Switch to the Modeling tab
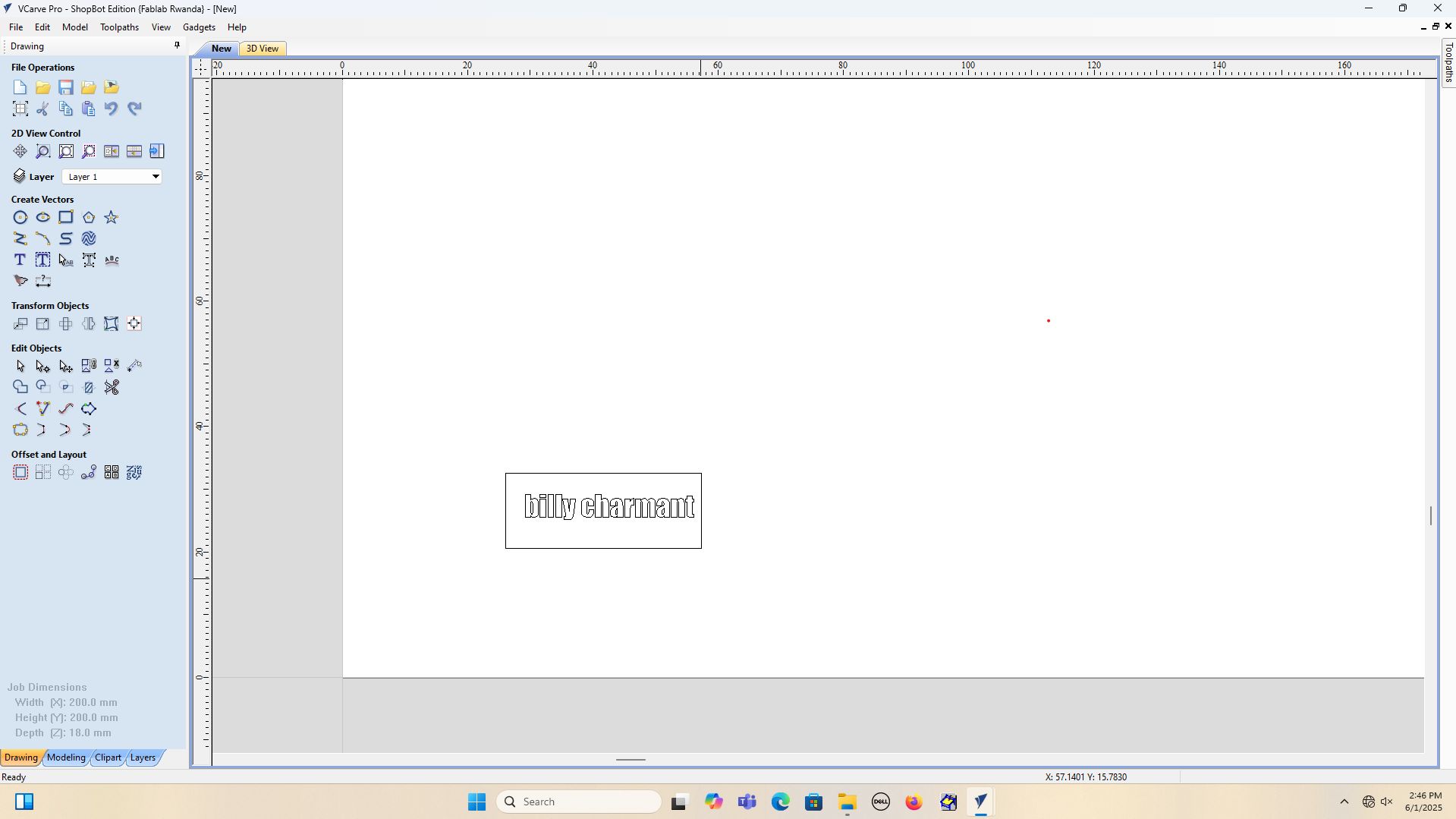 (x=66, y=758)
